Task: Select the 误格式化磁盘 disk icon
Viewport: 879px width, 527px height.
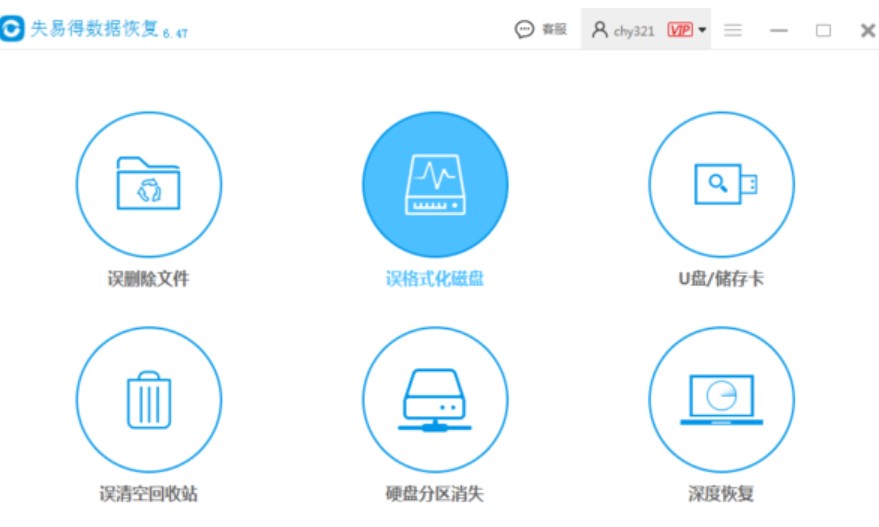Action: click(435, 184)
